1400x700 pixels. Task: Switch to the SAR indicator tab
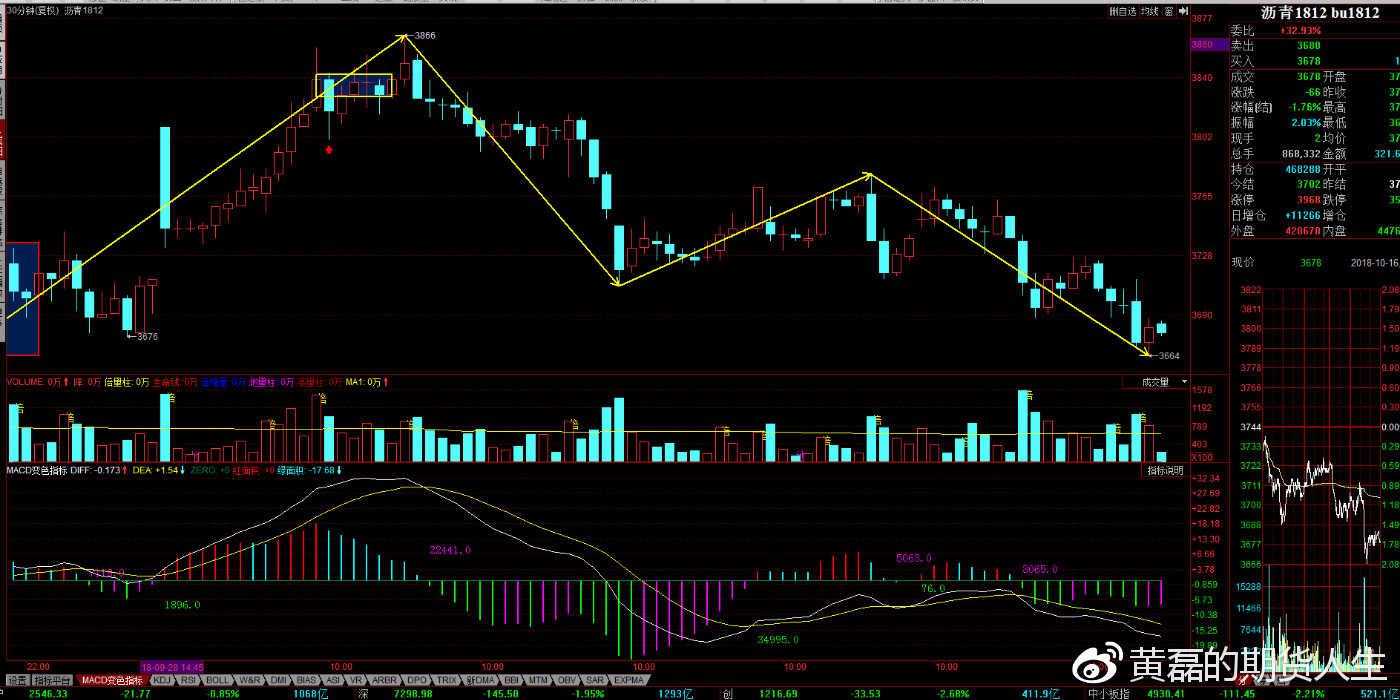coord(595,680)
